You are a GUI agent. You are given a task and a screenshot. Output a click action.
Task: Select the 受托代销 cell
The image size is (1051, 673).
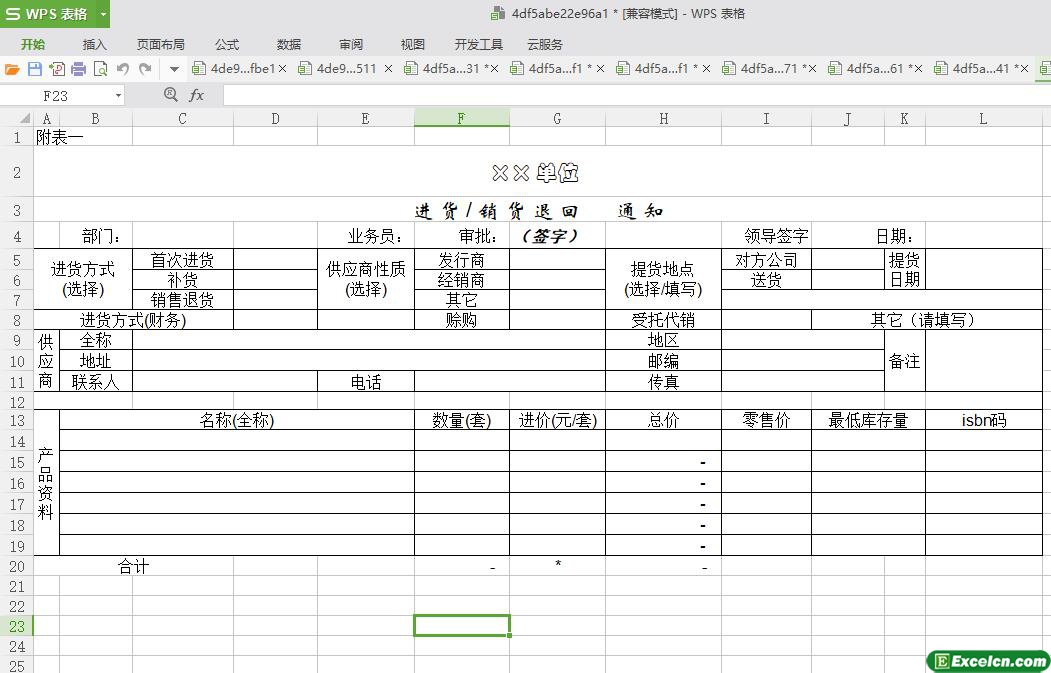tap(664, 320)
